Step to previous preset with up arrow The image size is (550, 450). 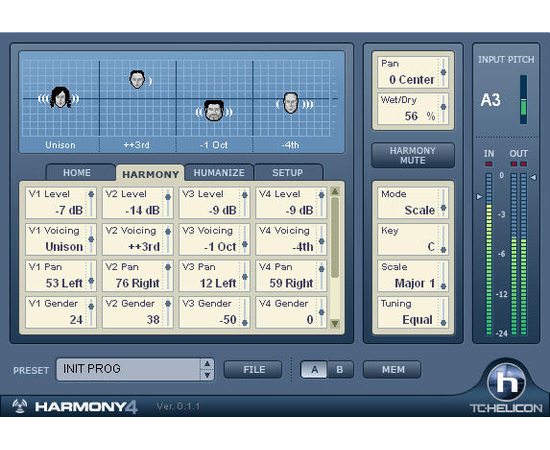point(207,364)
